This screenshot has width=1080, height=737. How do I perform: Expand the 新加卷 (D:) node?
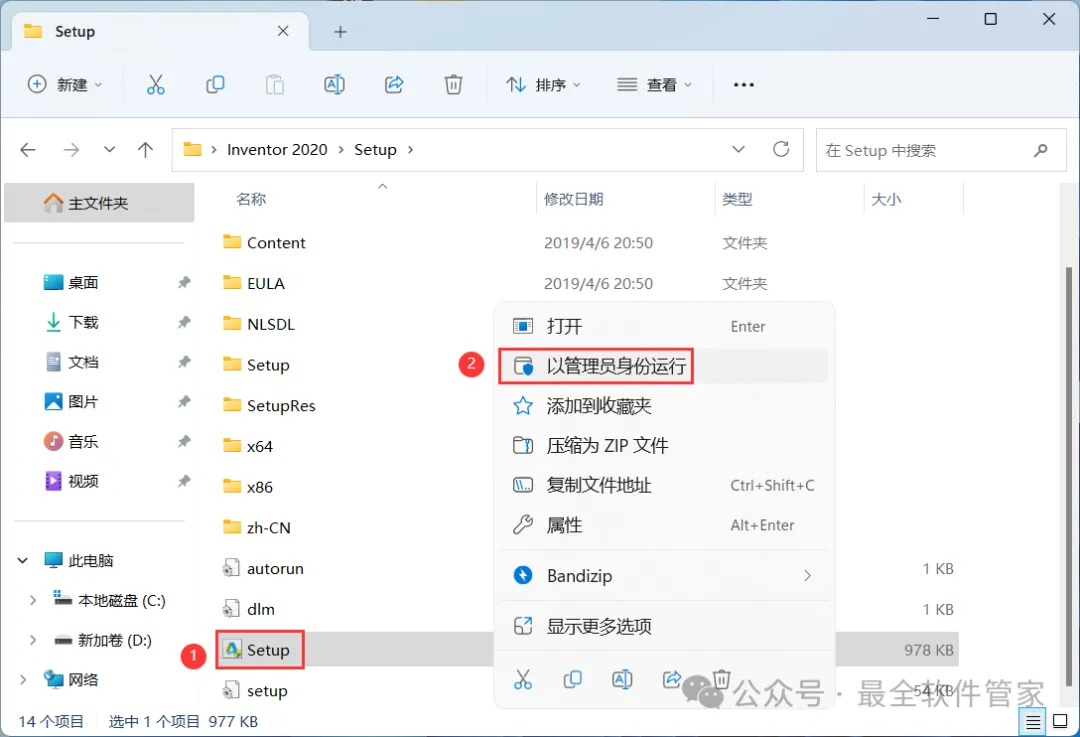[x=32, y=641]
